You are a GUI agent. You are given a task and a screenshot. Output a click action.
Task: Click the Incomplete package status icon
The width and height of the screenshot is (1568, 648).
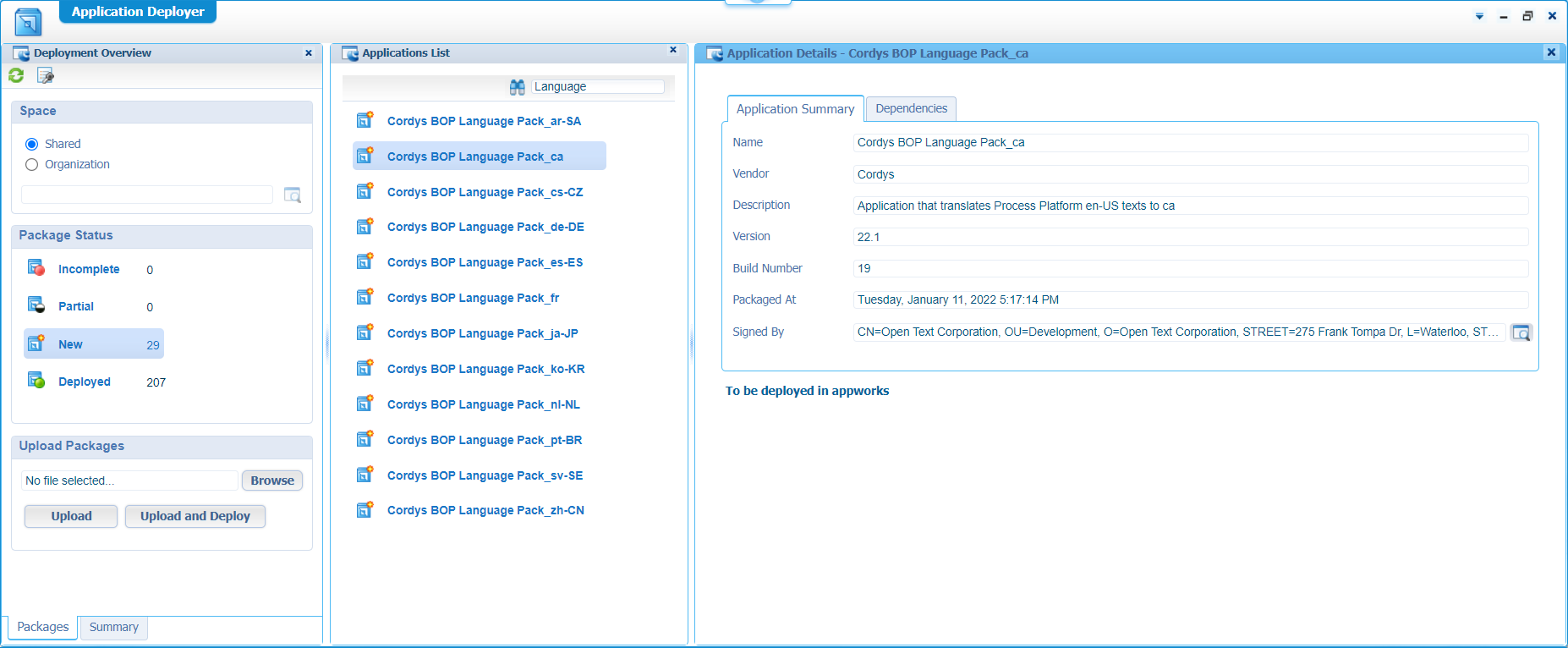coord(36,269)
